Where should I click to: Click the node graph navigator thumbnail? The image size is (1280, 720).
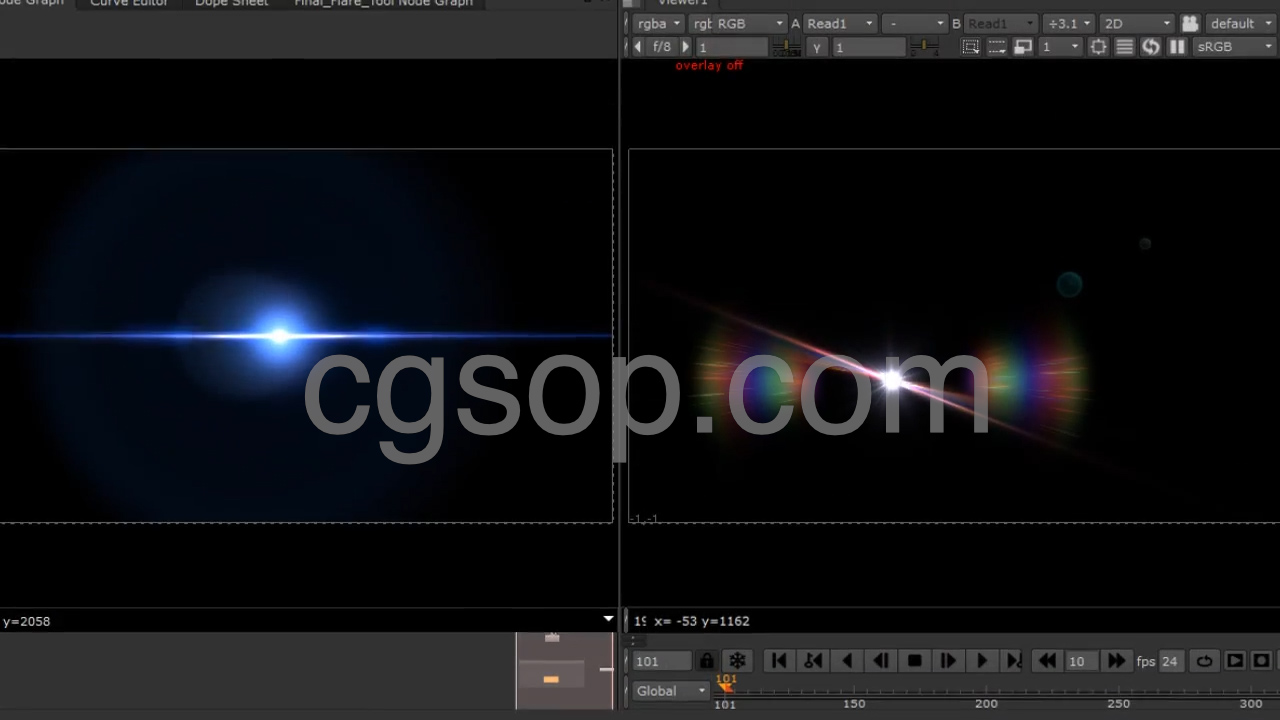pyautogui.click(x=565, y=670)
